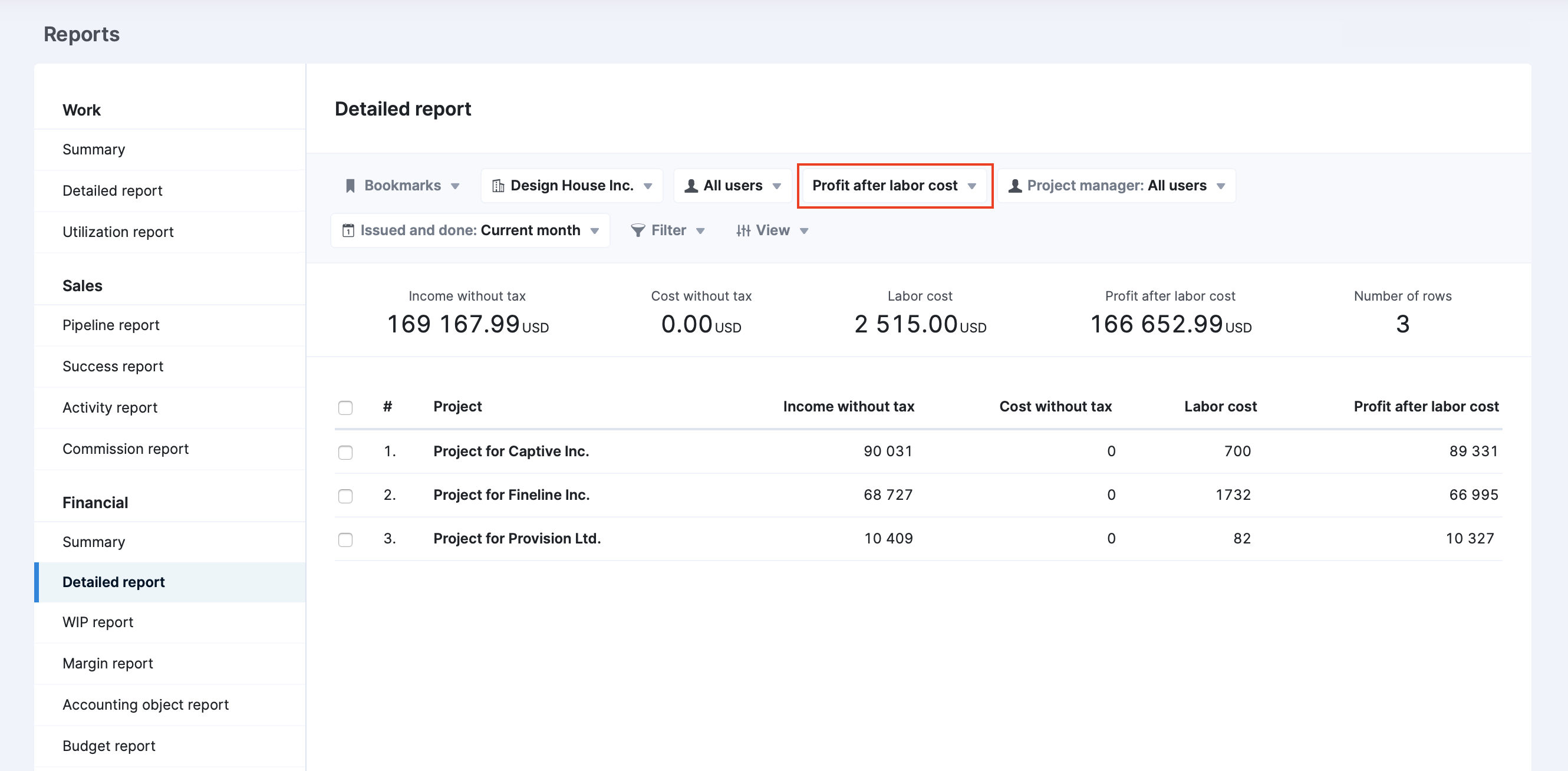Screen dimensions: 1568x771
Task: Check the box for Project for Captive Inc.
Action: 345,452
